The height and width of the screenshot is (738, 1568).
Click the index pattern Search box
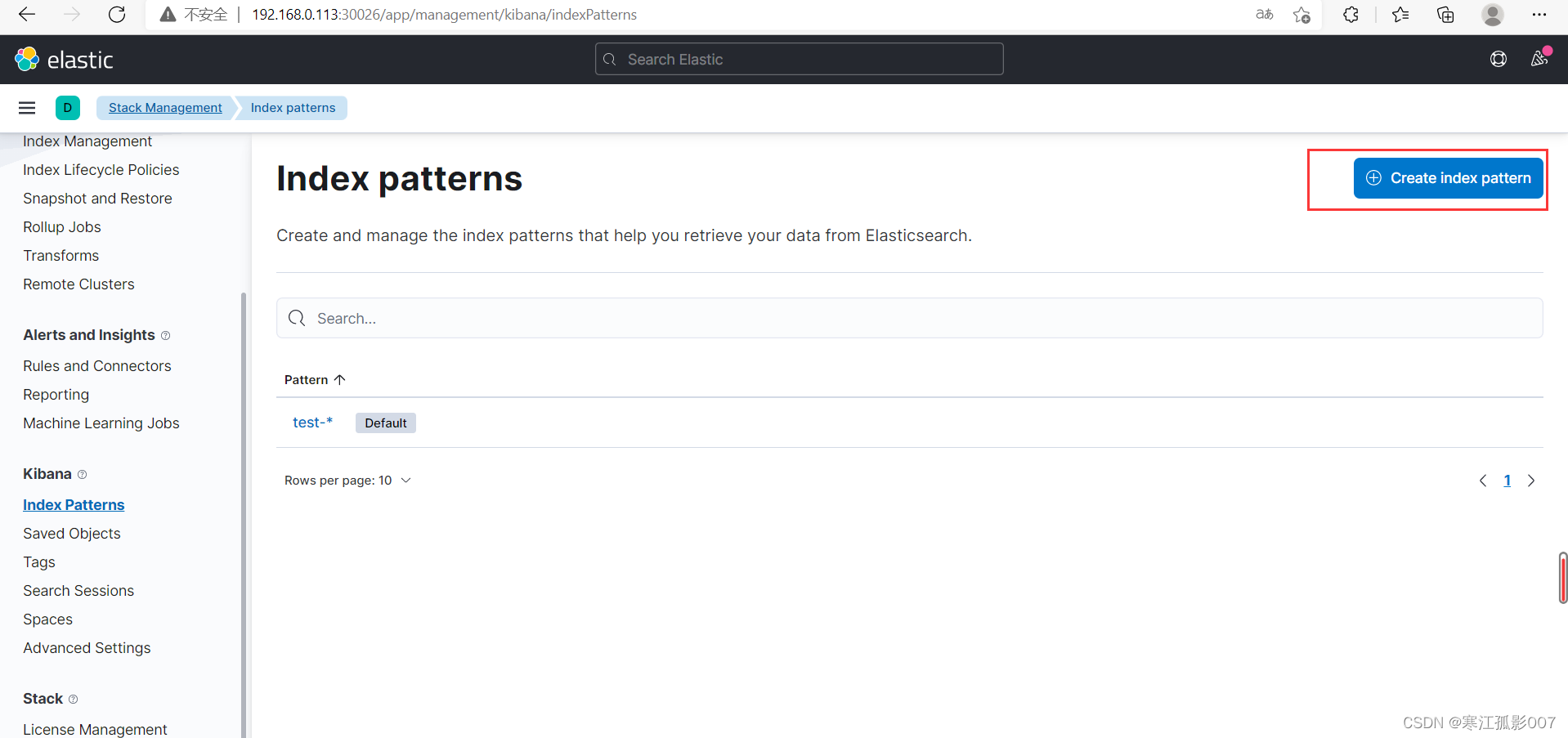[x=909, y=318]
